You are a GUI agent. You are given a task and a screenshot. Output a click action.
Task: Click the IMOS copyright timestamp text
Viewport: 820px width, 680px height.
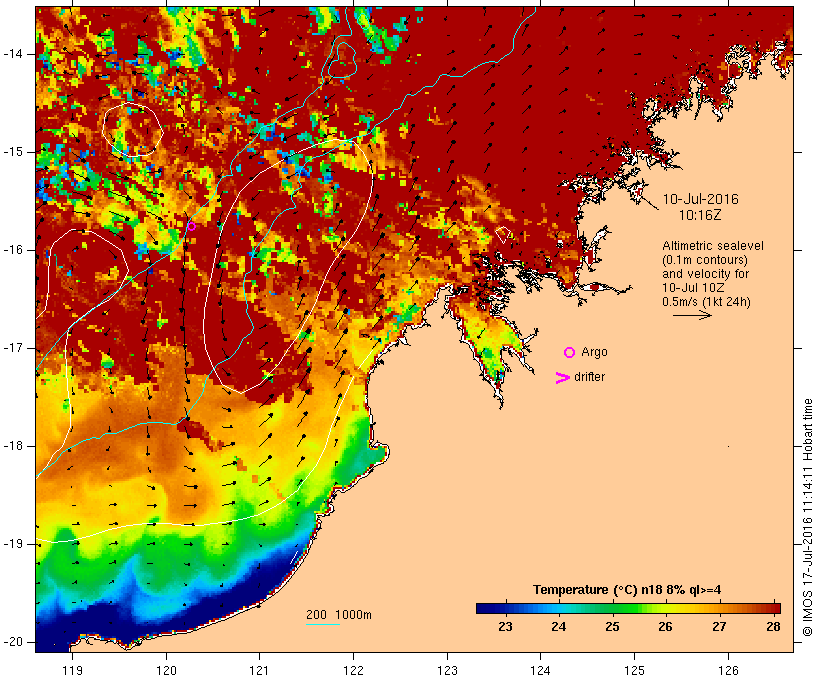tap(808, 518)
